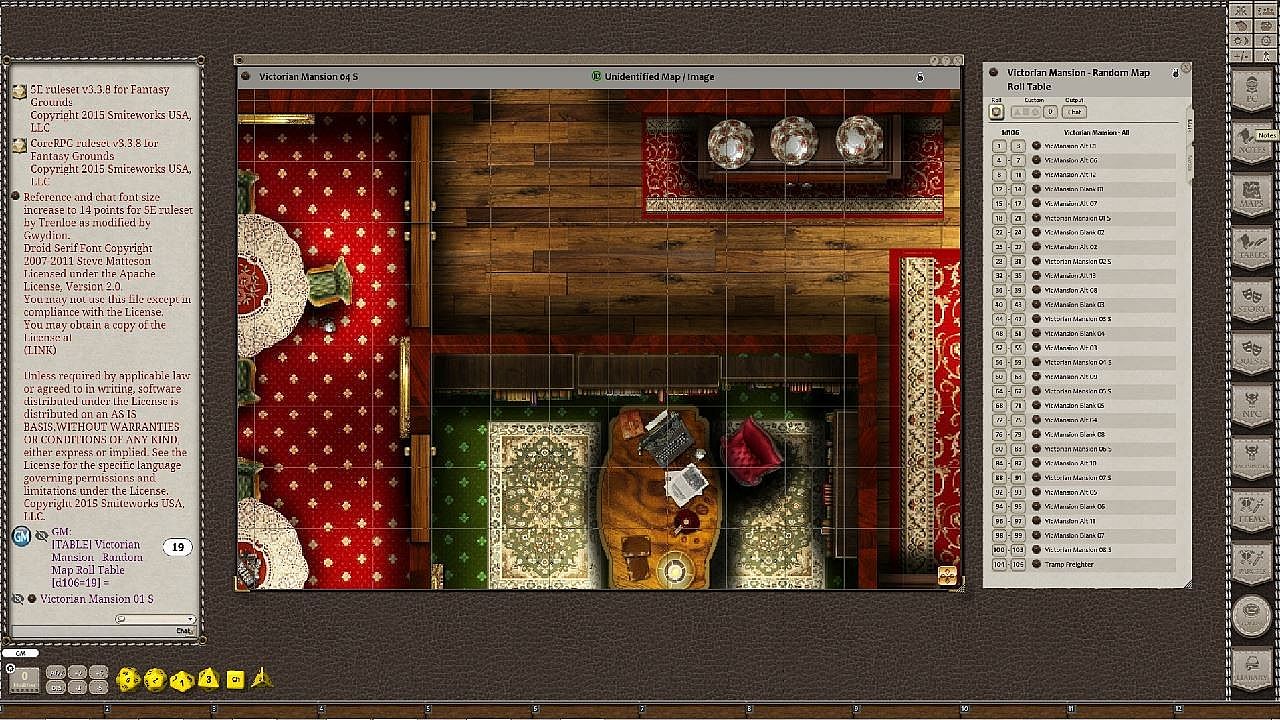Open the map toolbar button at map corner

[x=947, y=575]
